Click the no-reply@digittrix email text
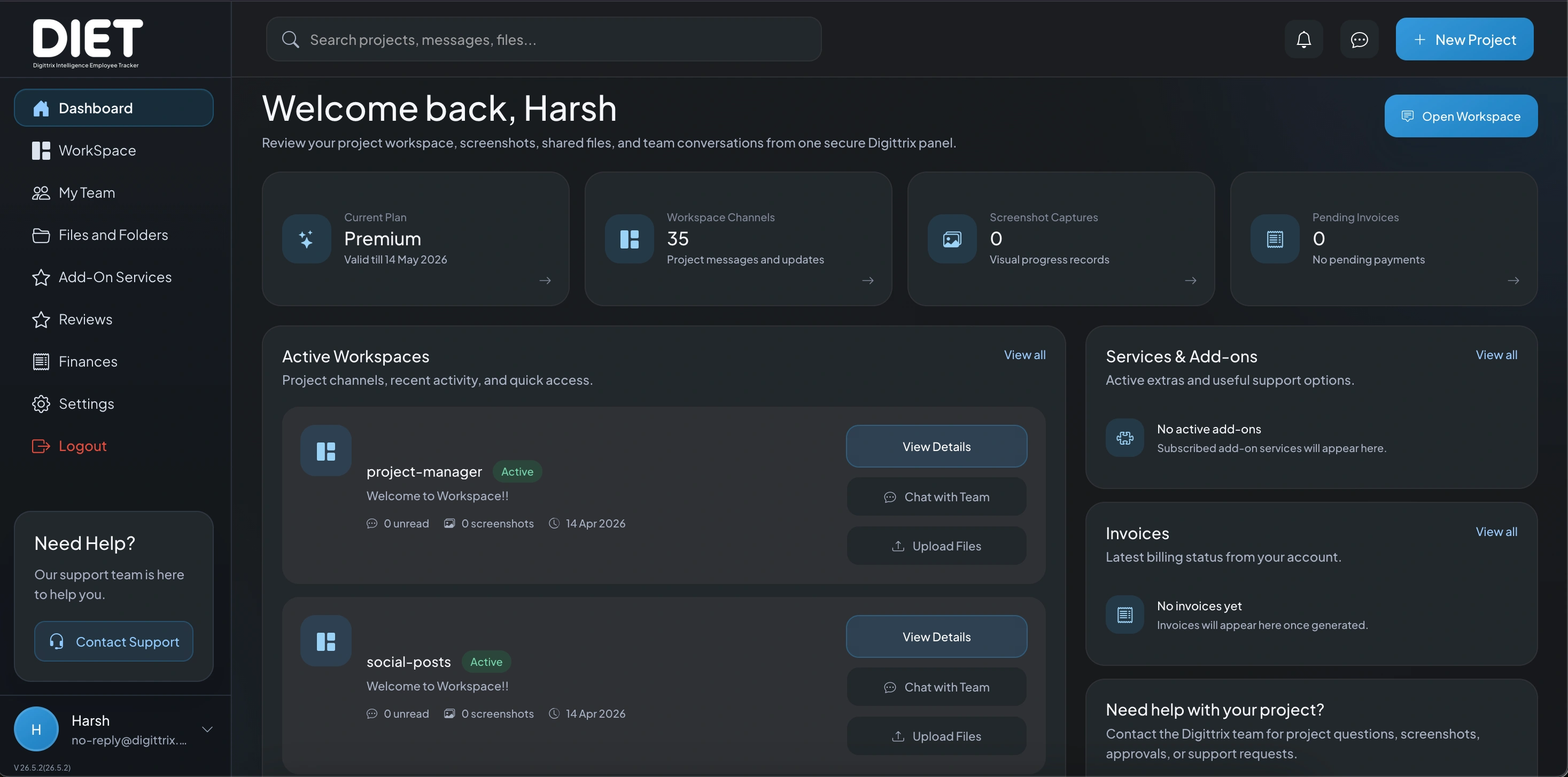This screenshot has height=777, width=1568. click(128, 740)
